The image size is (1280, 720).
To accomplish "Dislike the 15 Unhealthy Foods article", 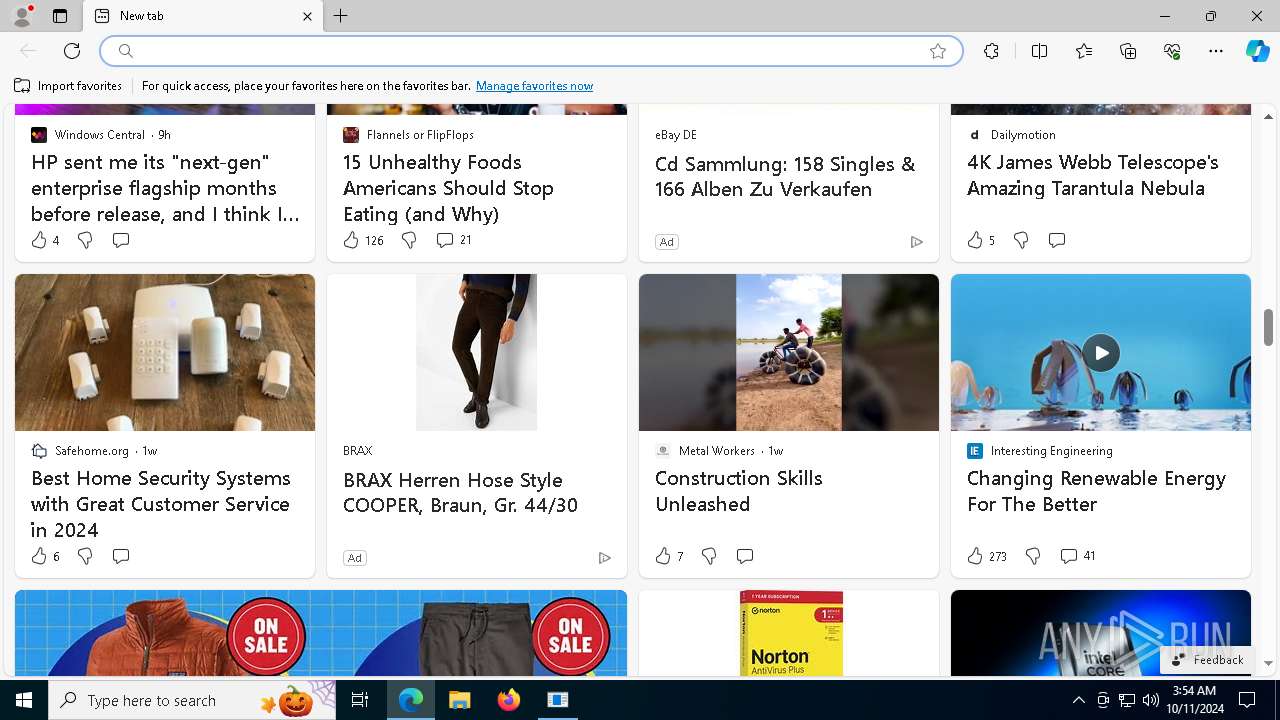I will click(x=409, y=240).
